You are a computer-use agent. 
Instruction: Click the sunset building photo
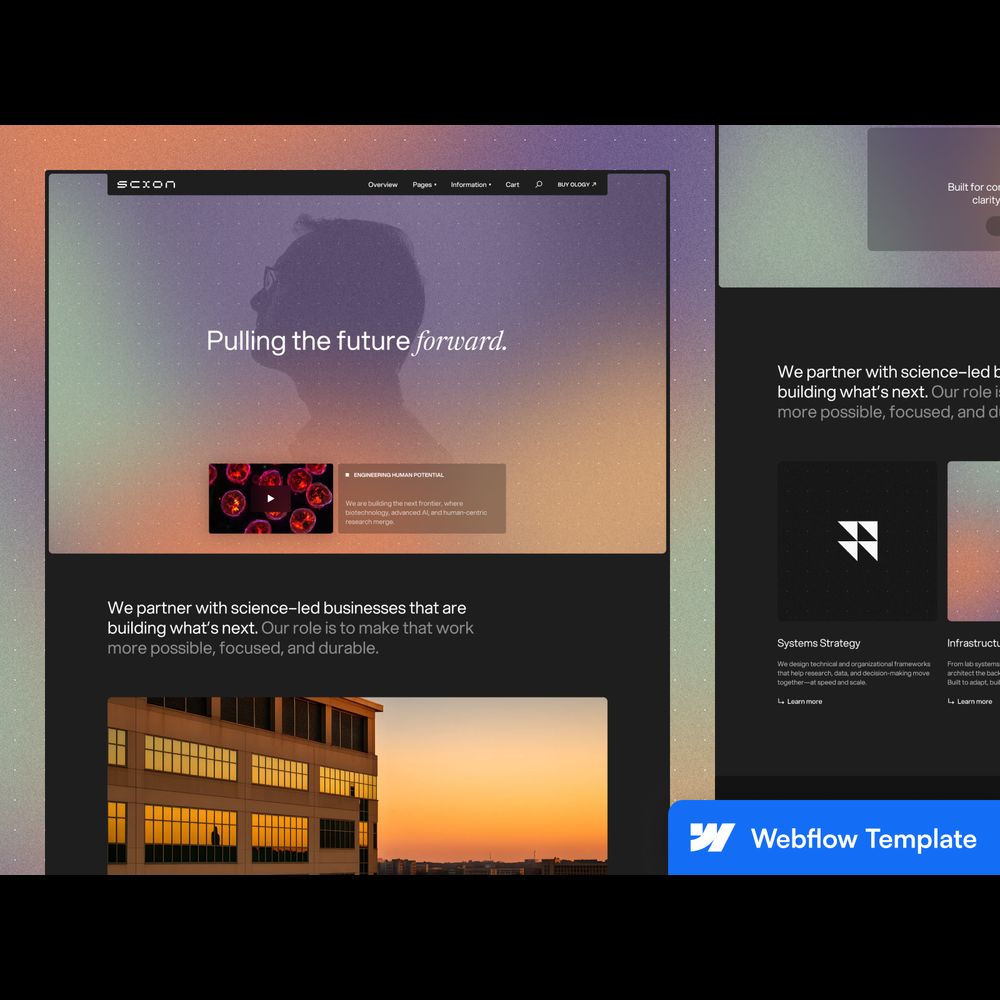[357, 785]
